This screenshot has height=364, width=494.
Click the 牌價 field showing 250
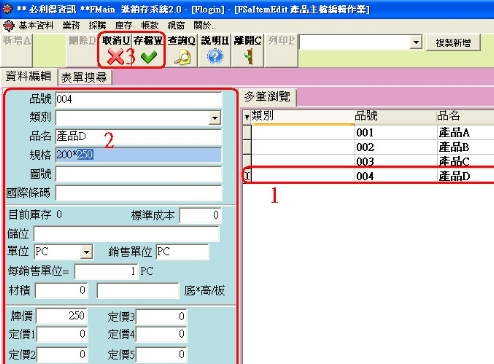click(x=61, y=316)
